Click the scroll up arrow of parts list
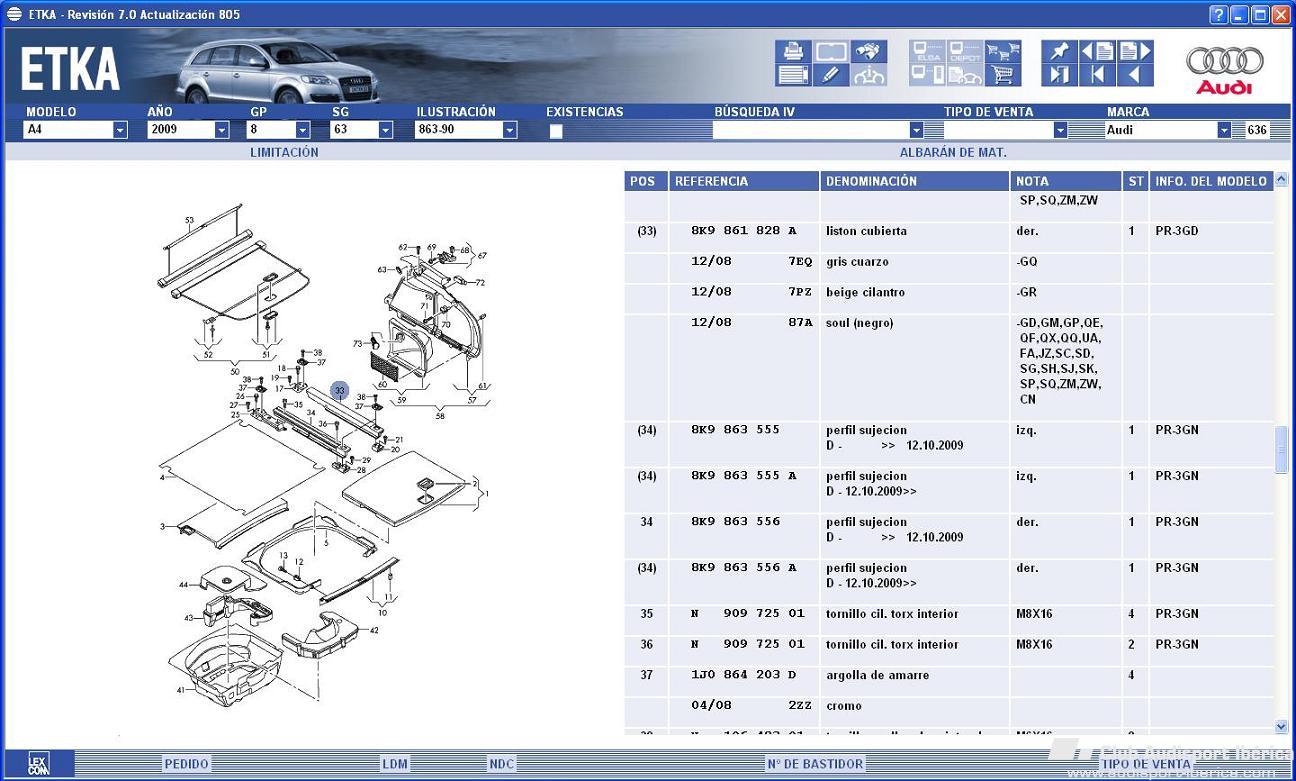1296x781 pixels. point(1282,181)
